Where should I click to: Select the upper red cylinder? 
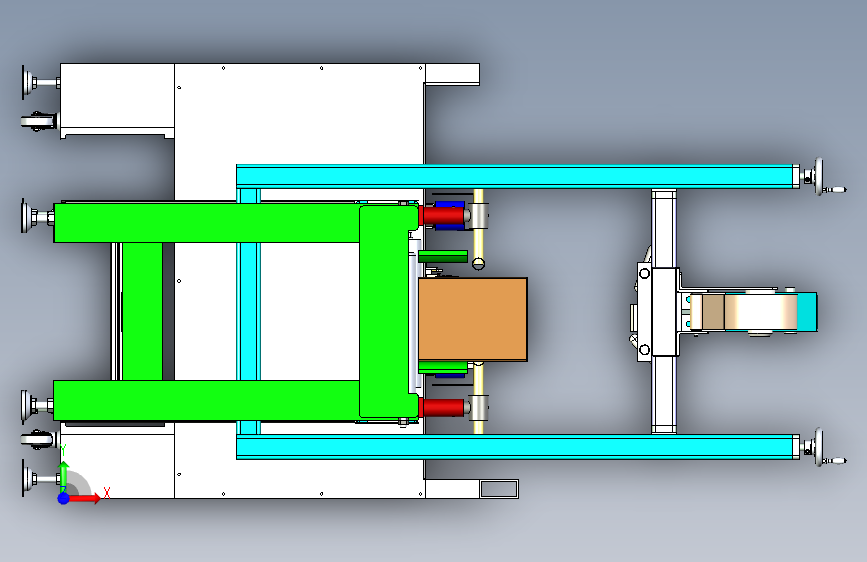coord(443,215)
